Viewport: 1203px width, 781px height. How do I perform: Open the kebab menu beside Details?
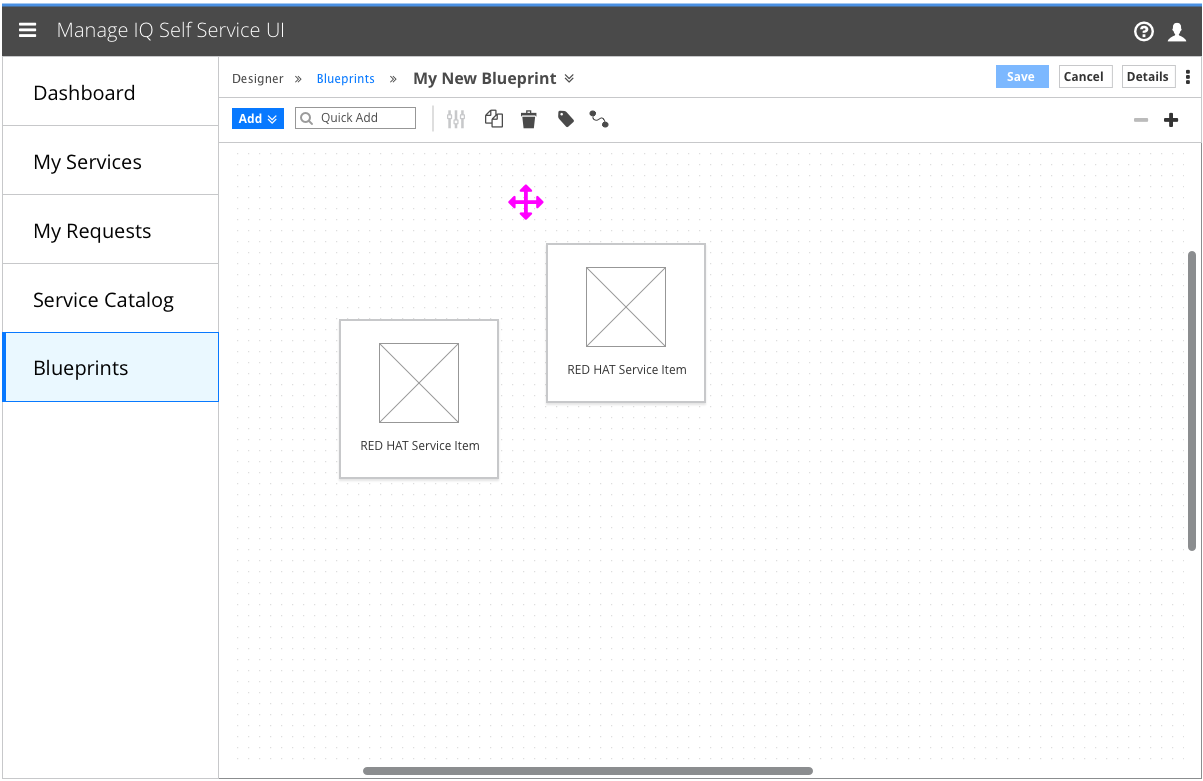coord(1188,76)
